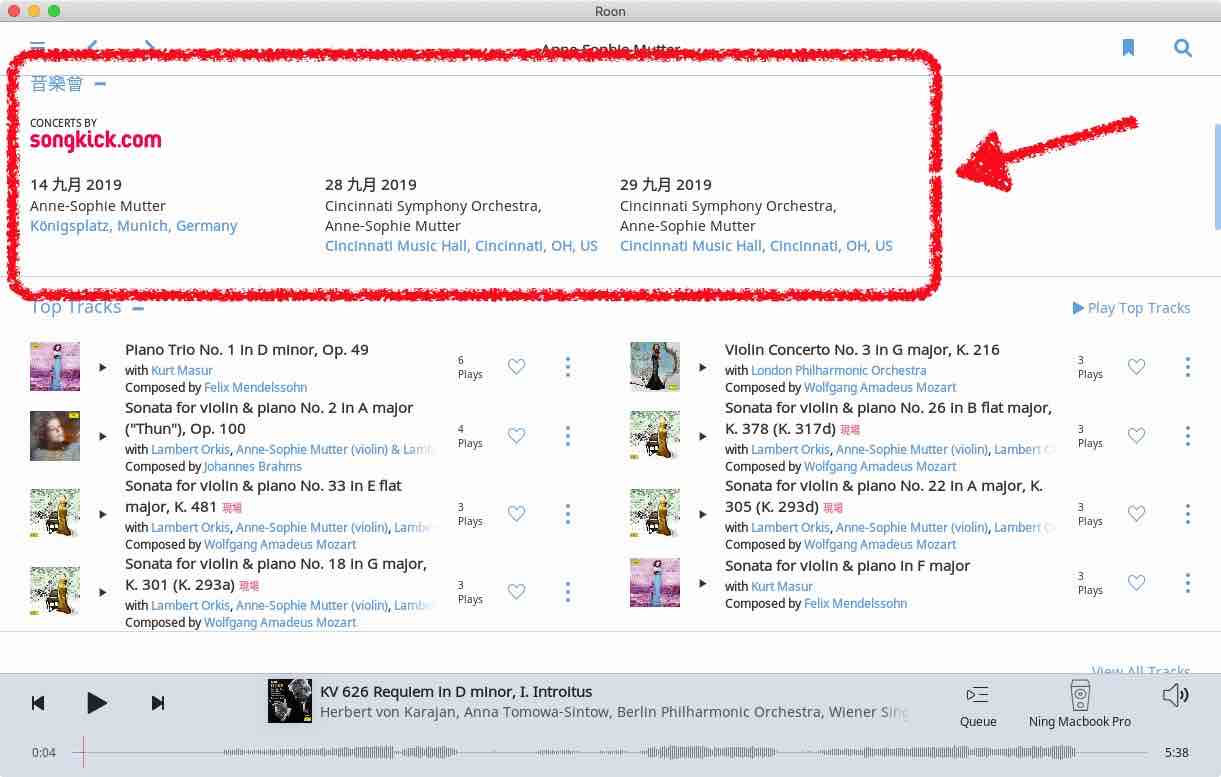1221x777 pixels.
Task: Toggle heart for Sonata No. 22 in A major
Action: pyautogui.click(x=1136, y=514)
